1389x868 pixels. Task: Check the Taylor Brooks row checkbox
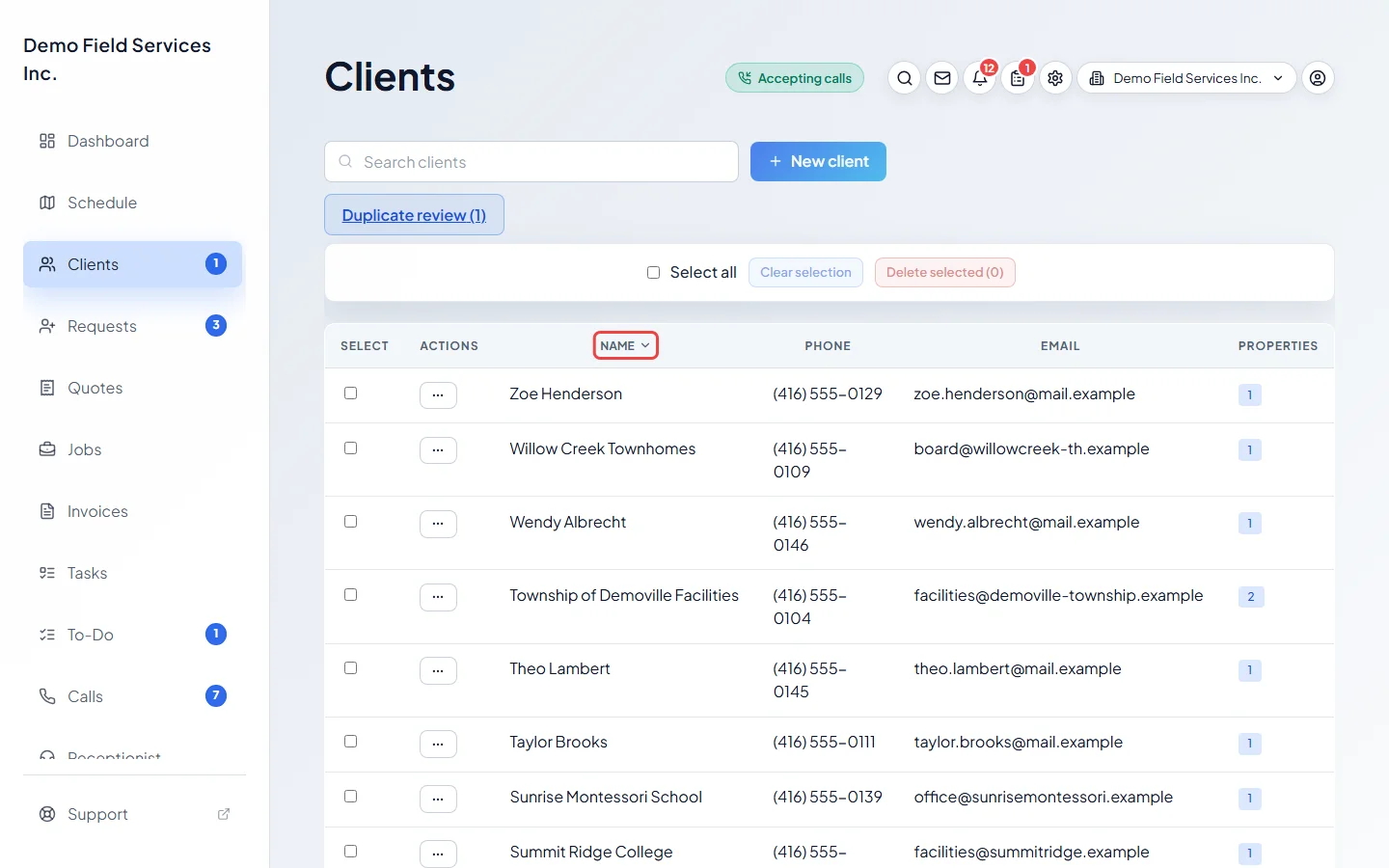click(x=351, y=742)
